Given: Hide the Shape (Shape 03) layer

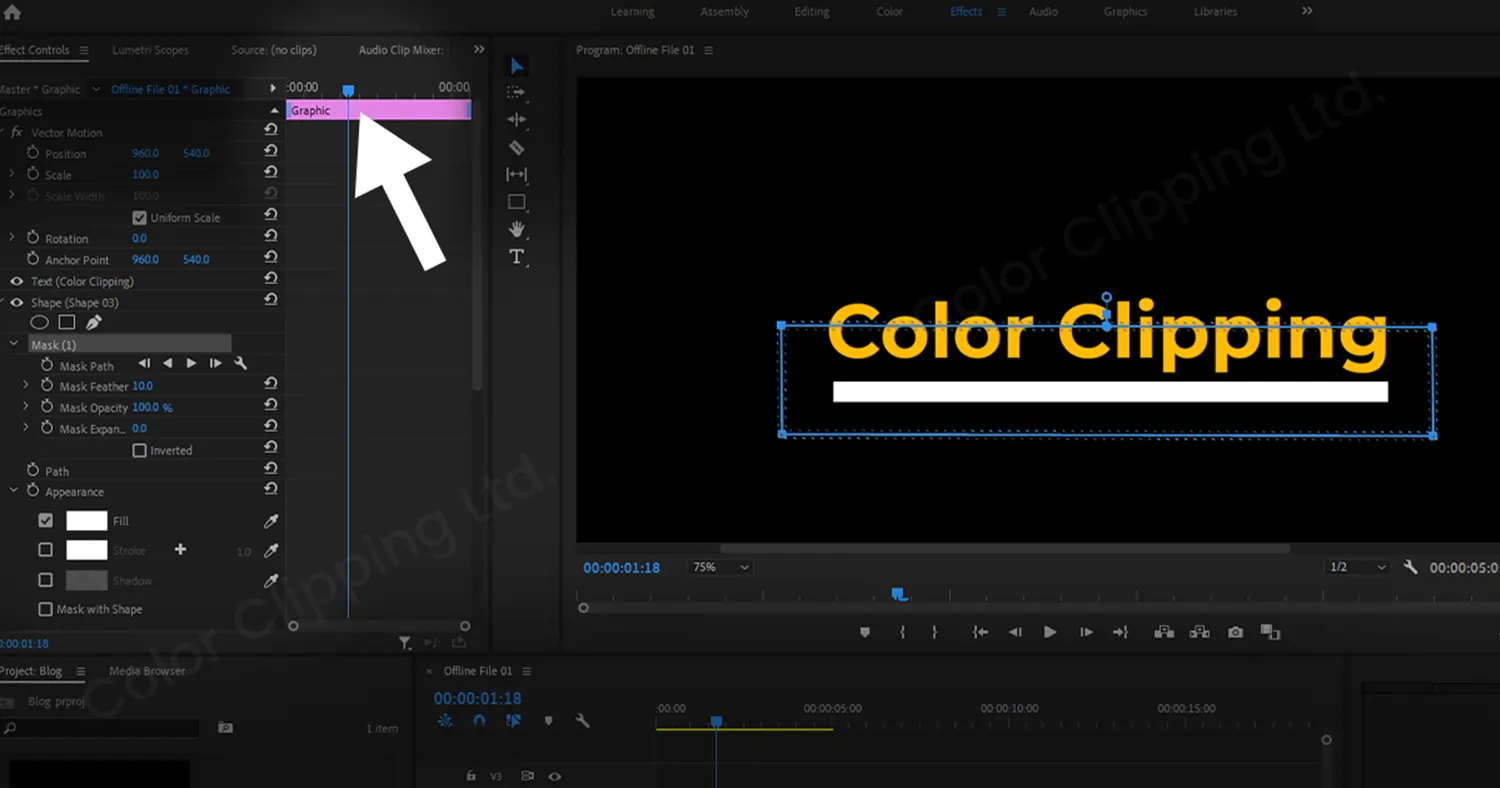Looking at the screenshot, I should pos(15,302).
